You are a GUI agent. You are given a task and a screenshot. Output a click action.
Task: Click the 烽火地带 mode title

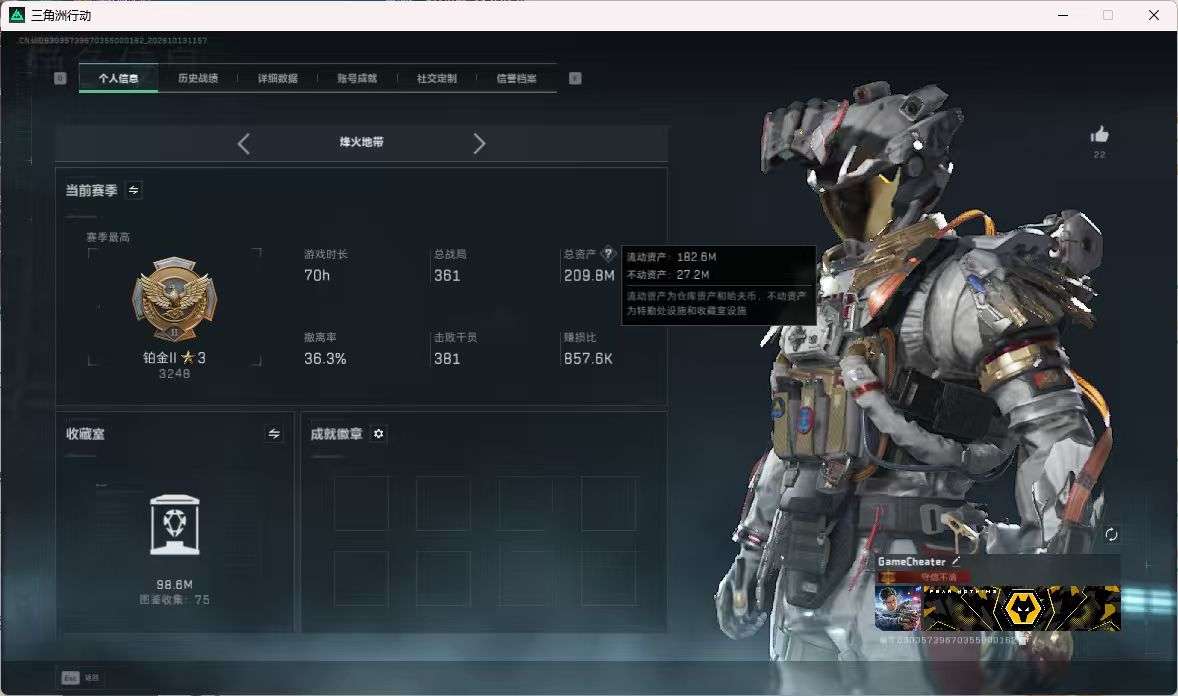click(361, 142)
